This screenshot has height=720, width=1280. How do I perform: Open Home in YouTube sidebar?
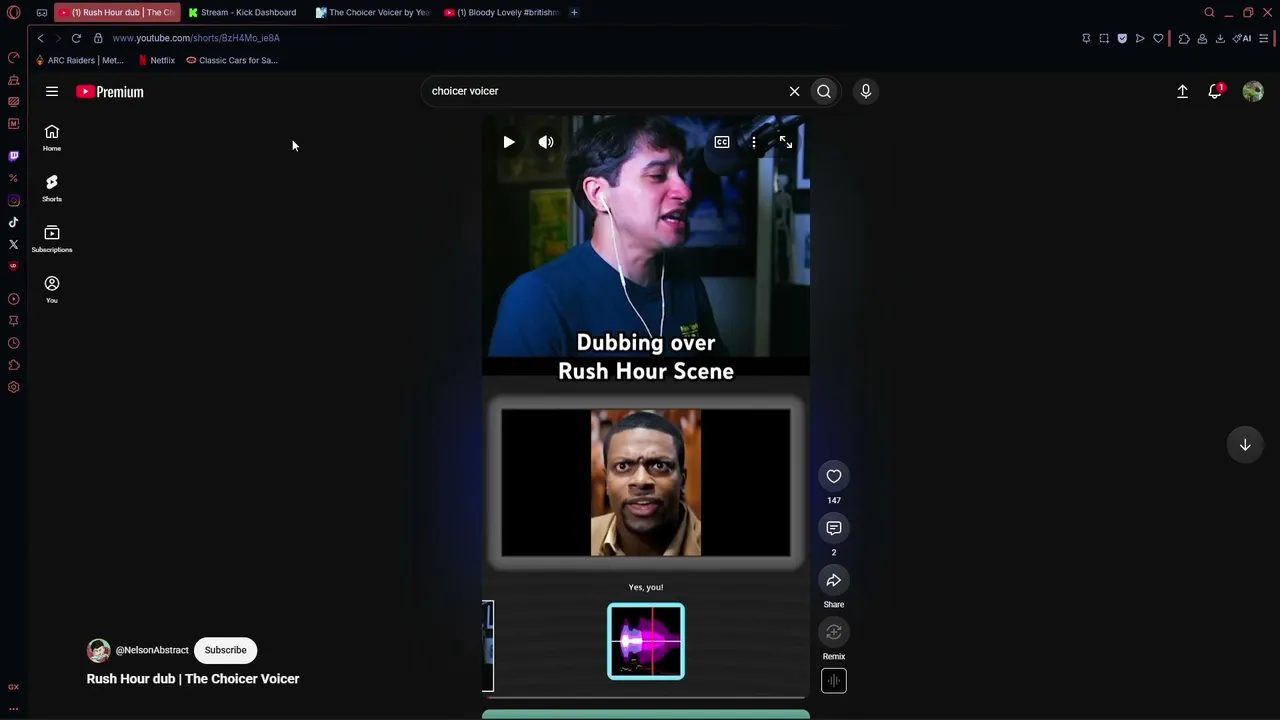click(x=52, y=137)
